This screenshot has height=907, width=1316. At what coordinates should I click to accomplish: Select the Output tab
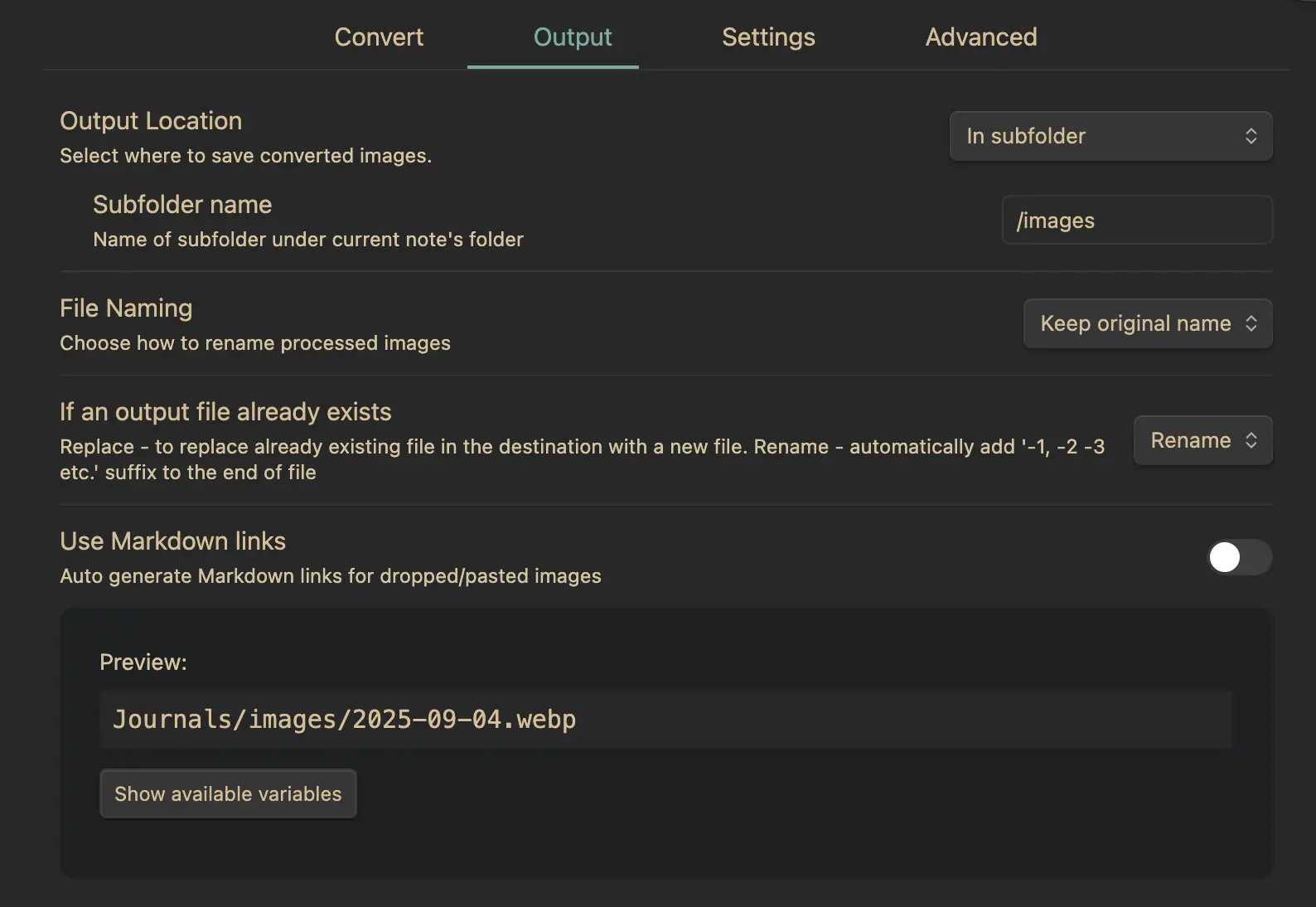tap(572, 37)
